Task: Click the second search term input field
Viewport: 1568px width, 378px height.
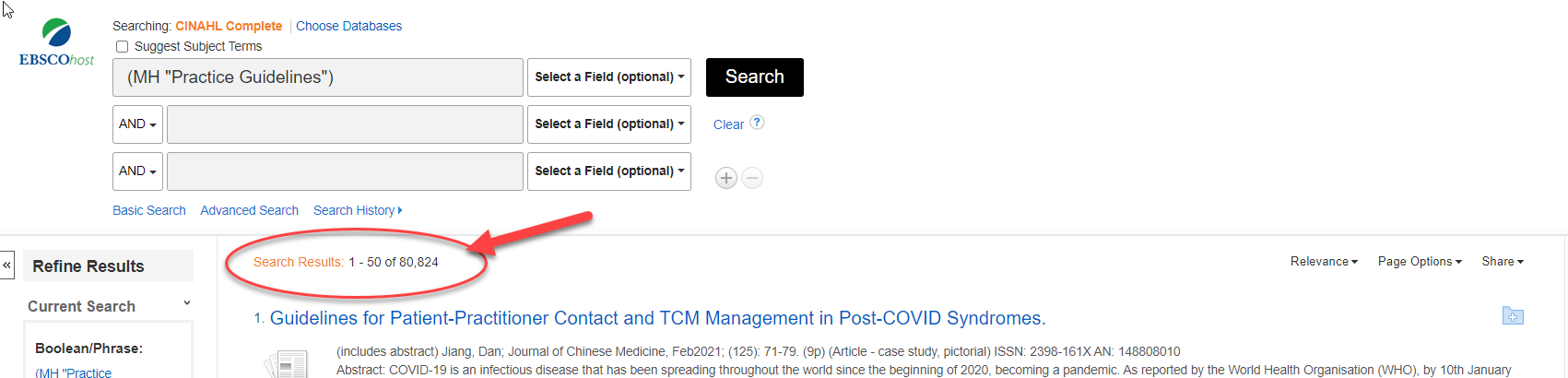Action: (x=345, y=124)
